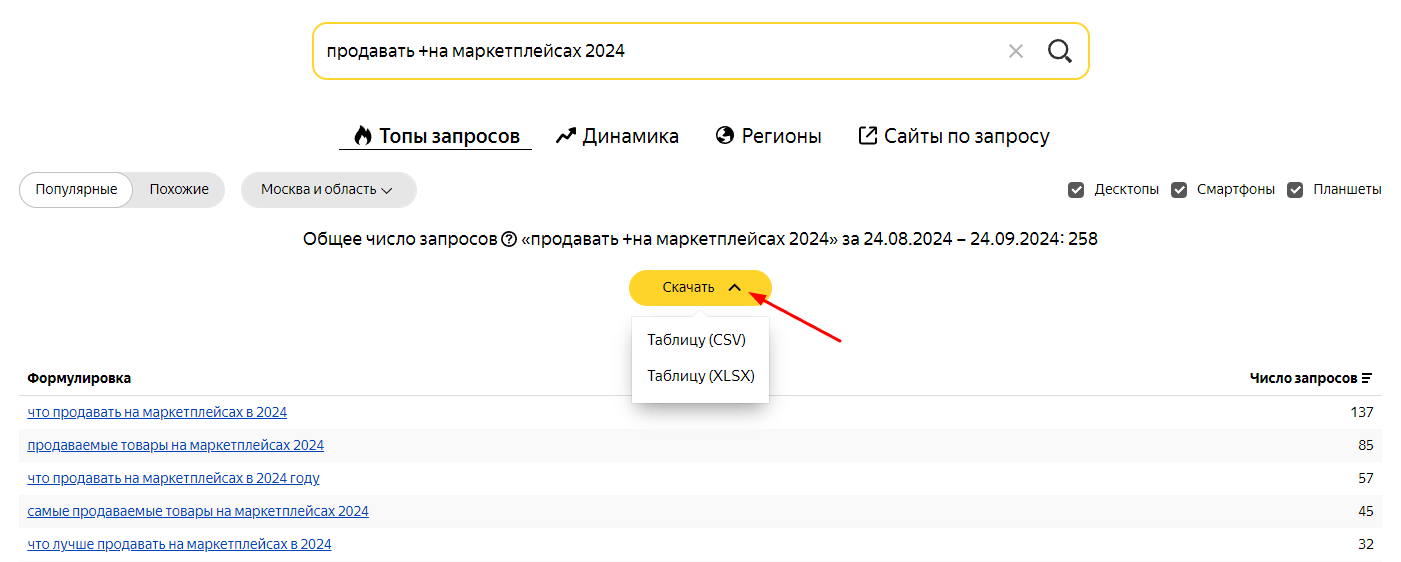Select the Популярные toggle option
1401x562 pixels.
click(x=76, y=189)
